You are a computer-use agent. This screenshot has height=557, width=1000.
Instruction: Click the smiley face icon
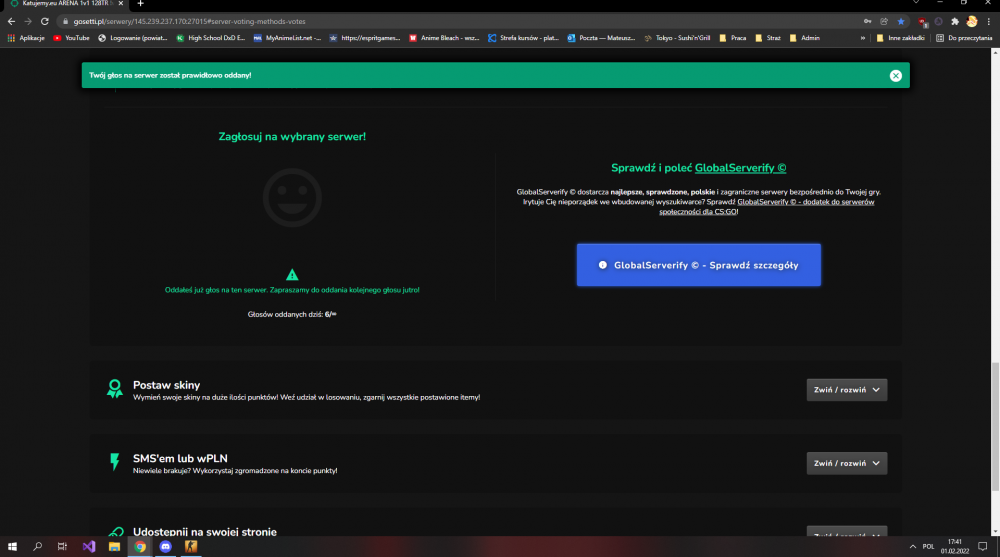(x=292, y=198)
